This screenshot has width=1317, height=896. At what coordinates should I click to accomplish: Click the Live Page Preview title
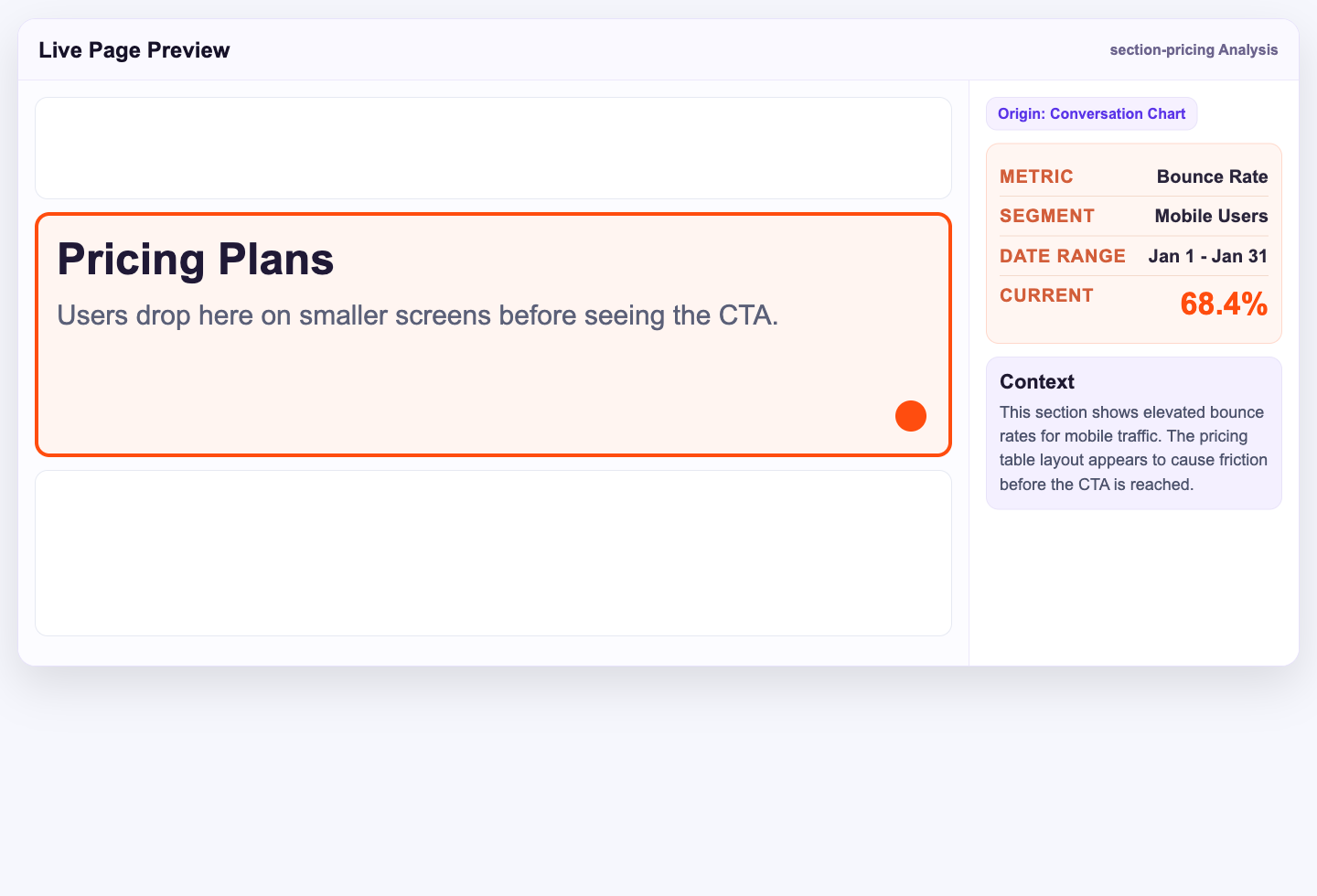[x=134, y=50]
